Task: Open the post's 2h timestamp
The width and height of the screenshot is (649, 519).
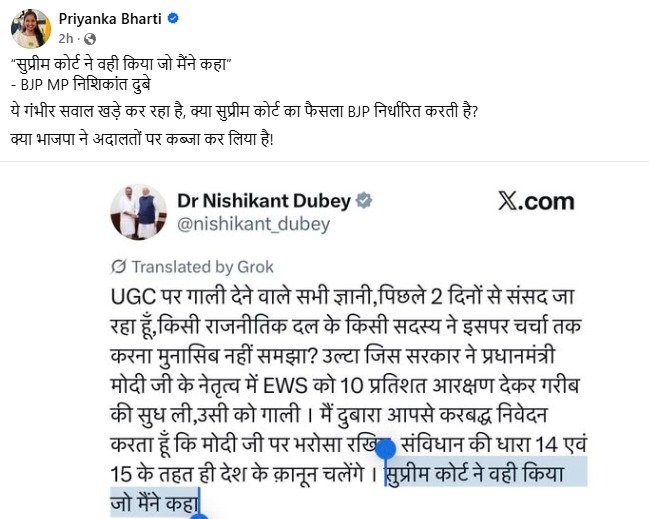Action: [x=65, y=38]
